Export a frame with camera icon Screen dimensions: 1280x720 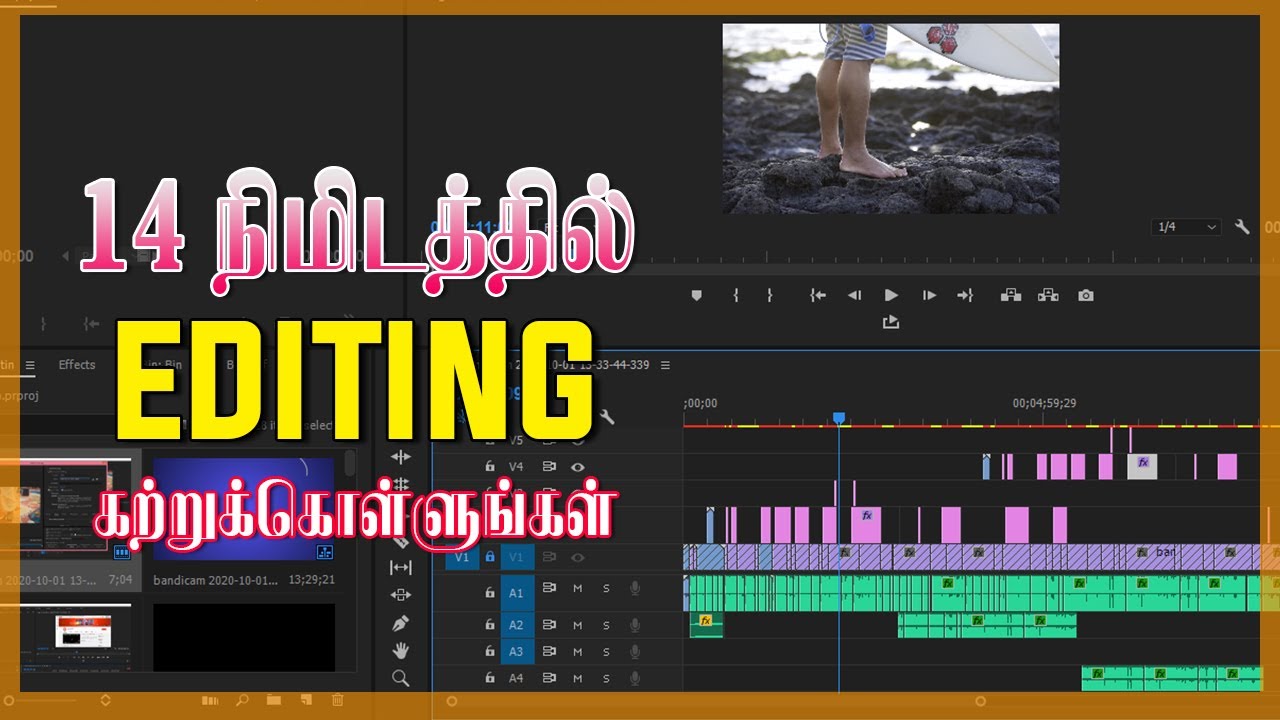(x=1086, y=295)
